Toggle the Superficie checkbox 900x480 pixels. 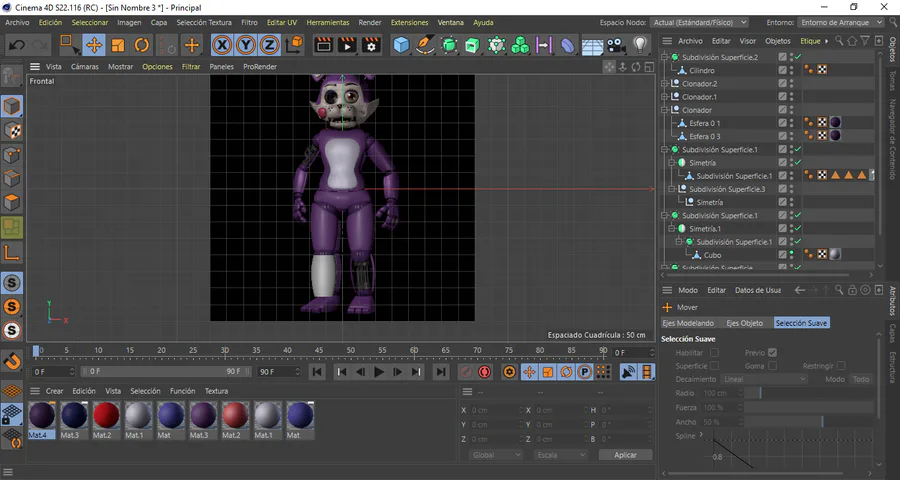[x=715, y=366]
